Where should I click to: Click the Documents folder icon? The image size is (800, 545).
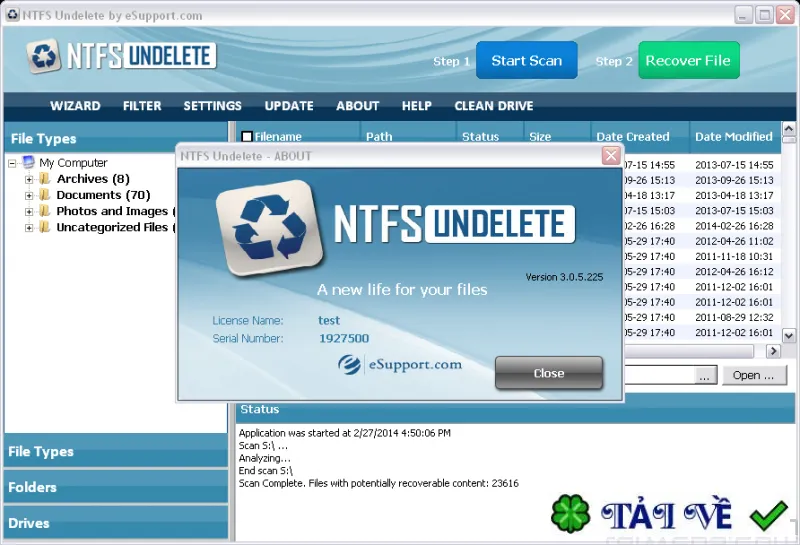(x=45, y=195)
